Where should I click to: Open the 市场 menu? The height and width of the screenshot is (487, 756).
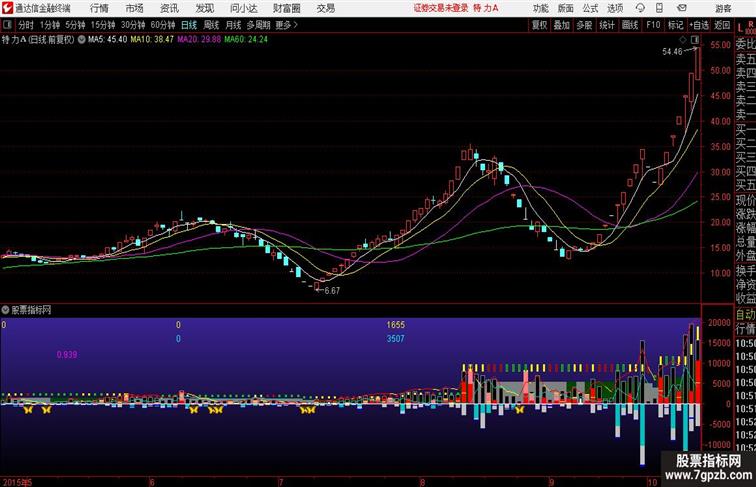coord(135,8)
